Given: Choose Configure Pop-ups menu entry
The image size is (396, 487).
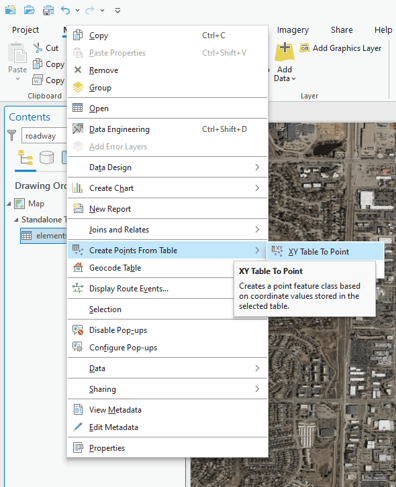Looking at the screenshot, I should (x=167, y=348).
